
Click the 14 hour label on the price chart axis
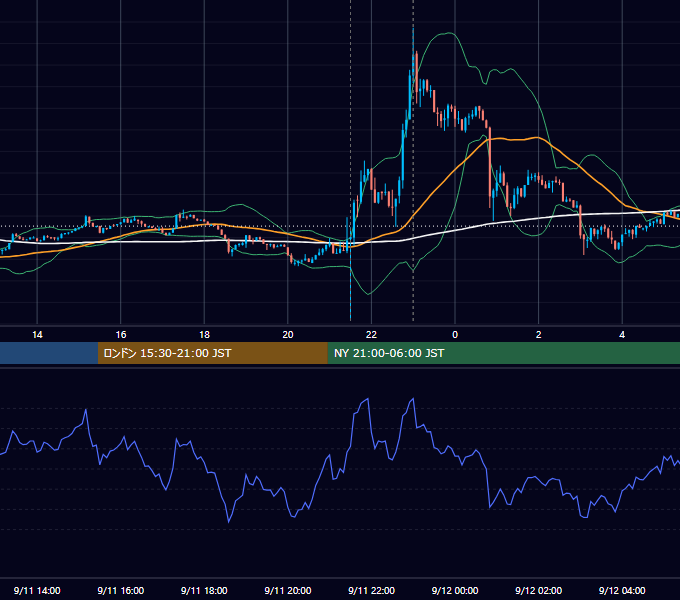(37, 335)
